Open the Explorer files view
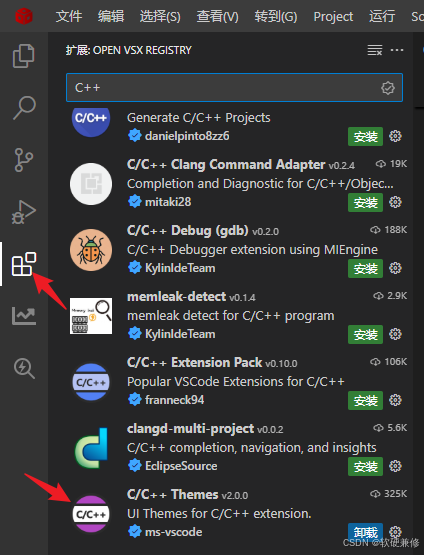 click(24, 56)
